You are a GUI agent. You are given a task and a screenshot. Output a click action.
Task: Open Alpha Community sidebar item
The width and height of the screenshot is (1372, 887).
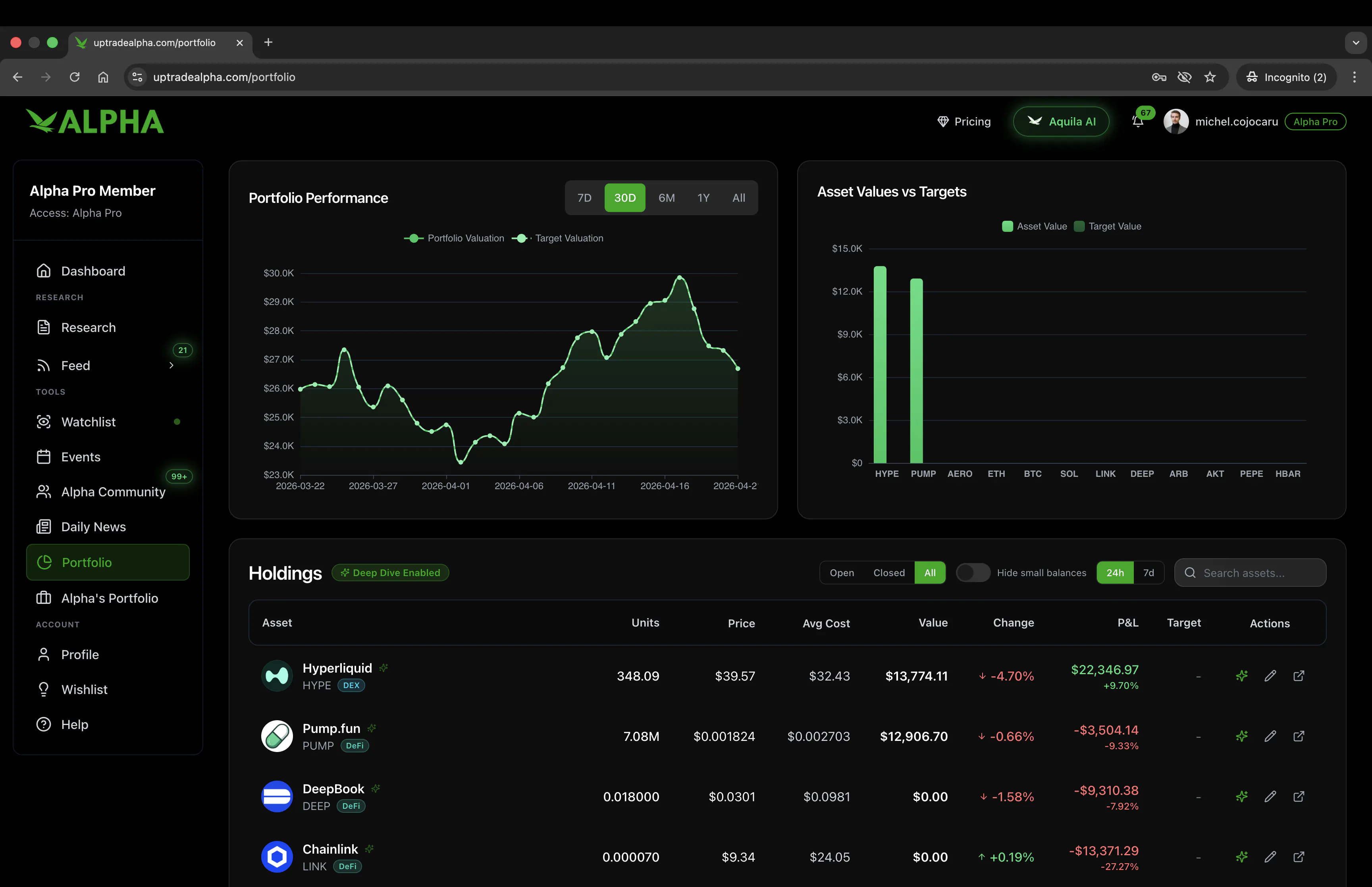point(108,492)
